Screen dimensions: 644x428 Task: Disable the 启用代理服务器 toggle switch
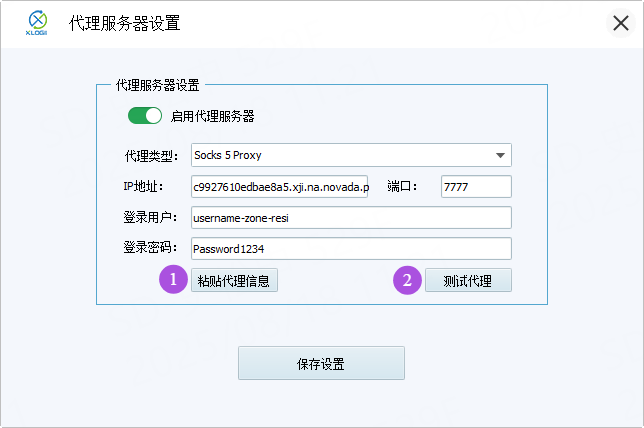coord(145,116)
